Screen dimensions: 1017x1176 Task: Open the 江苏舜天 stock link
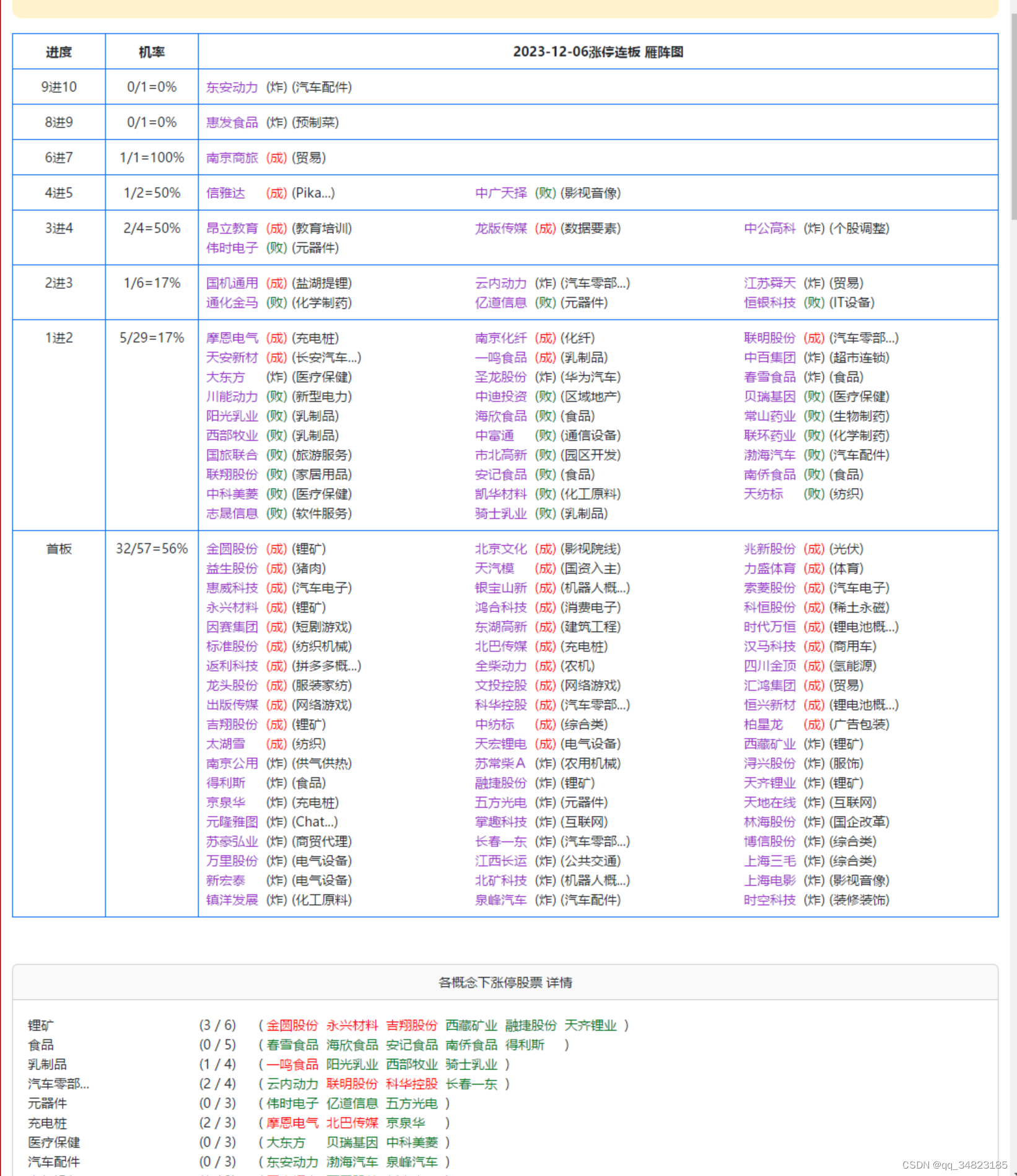tap(770, 283)
